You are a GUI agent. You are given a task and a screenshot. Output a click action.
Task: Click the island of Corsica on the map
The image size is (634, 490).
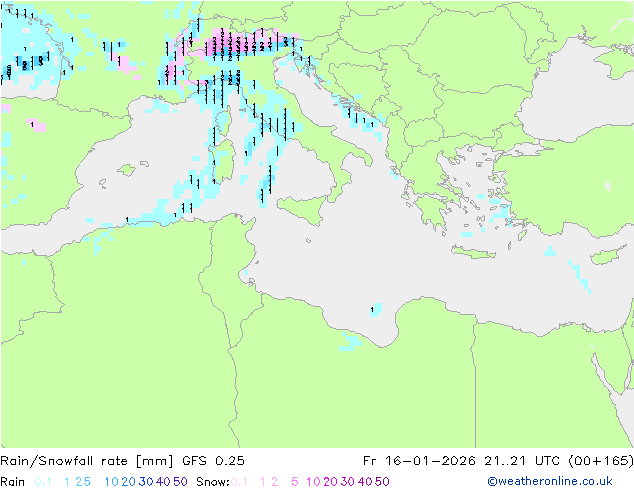click(x=224, y=120)
